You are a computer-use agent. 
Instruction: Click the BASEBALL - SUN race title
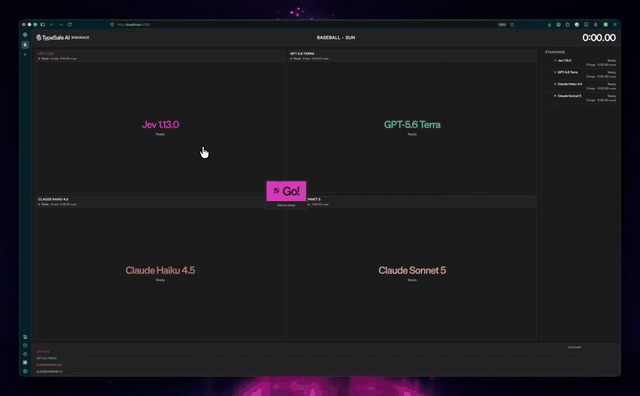336,38
